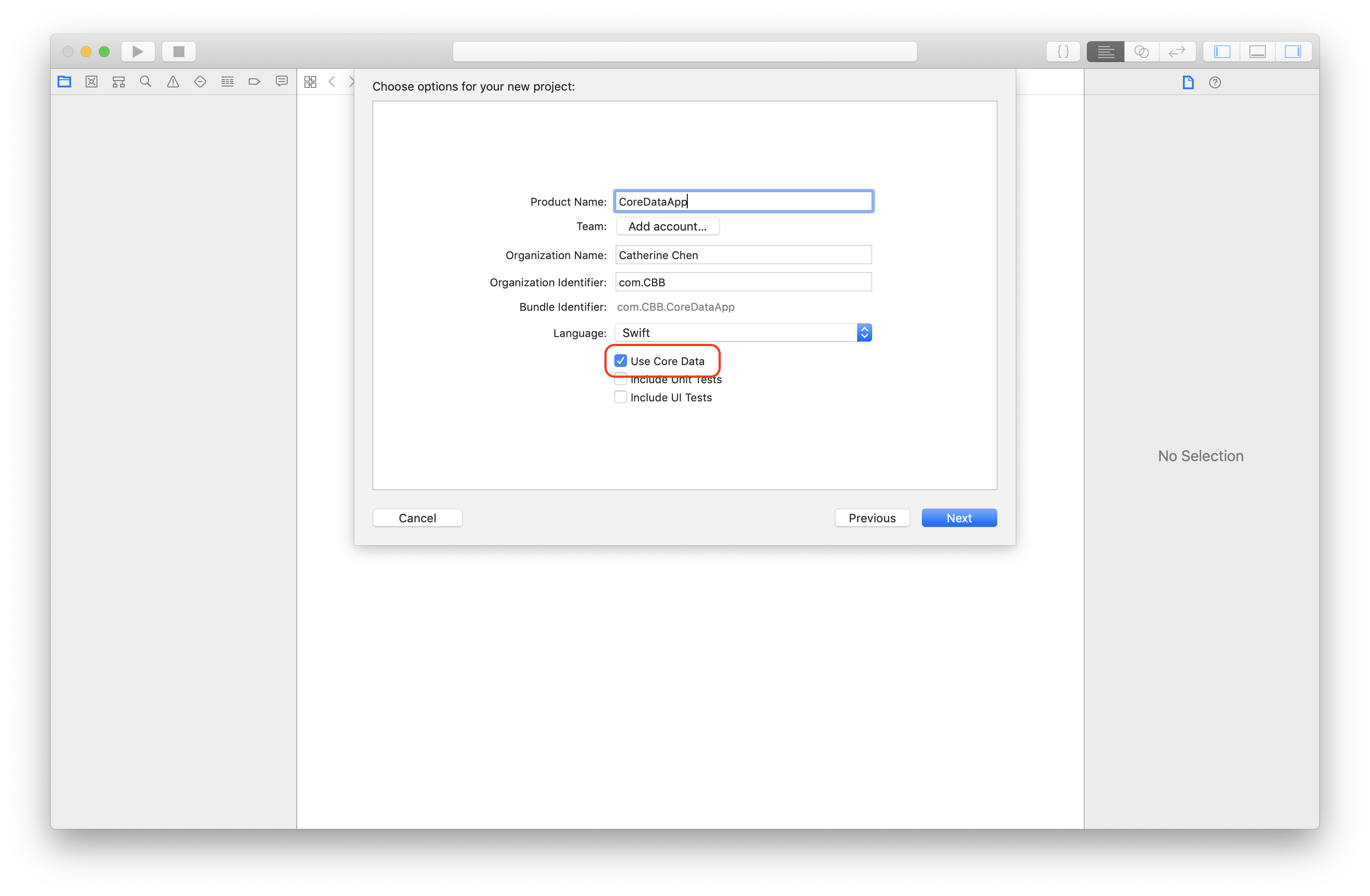This screenshot has height=896, width=1370.
Task: Open the Project navigator folder icon
Action: coord(64,82)
